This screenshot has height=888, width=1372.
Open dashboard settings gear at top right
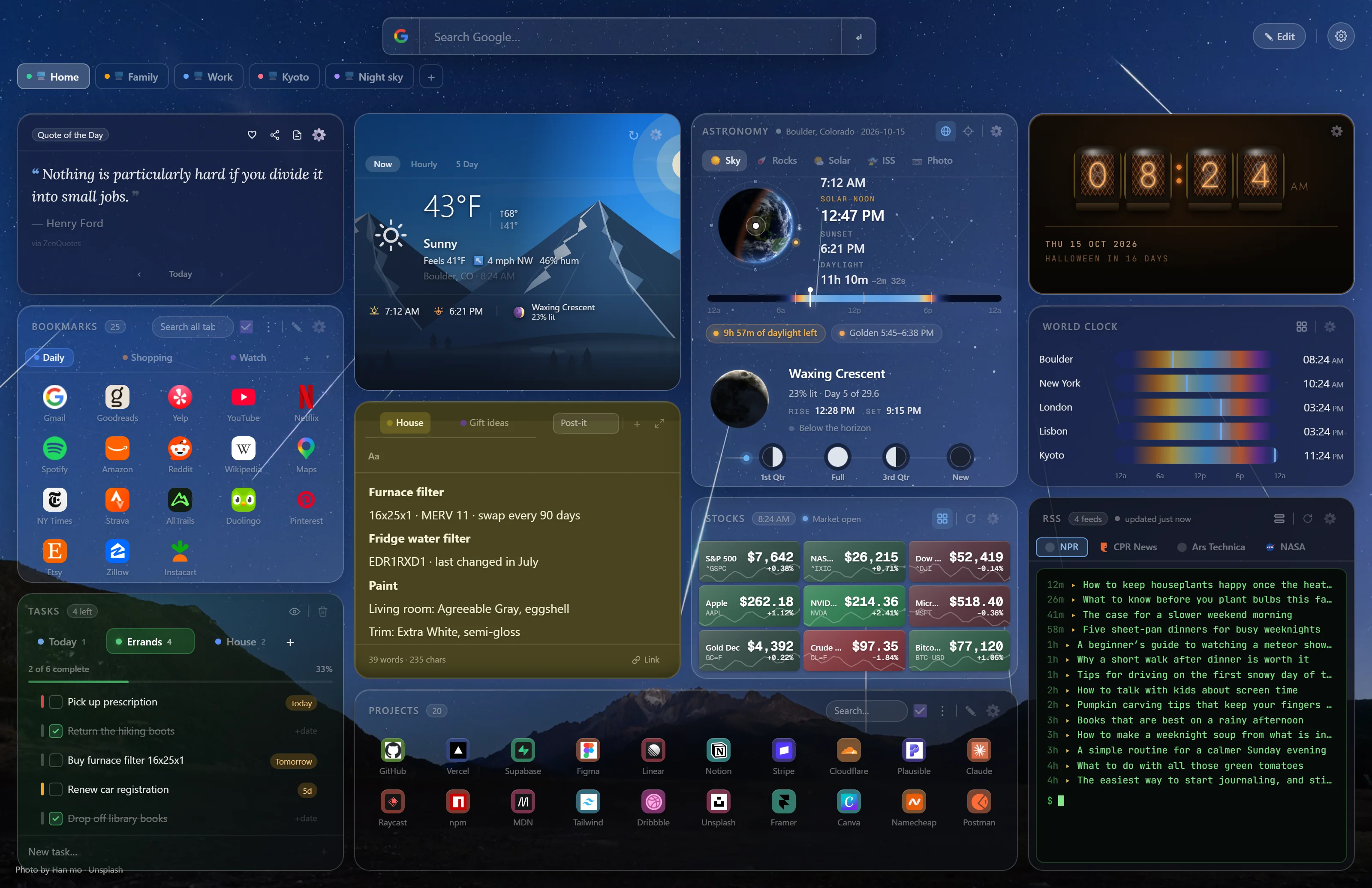1341,36
